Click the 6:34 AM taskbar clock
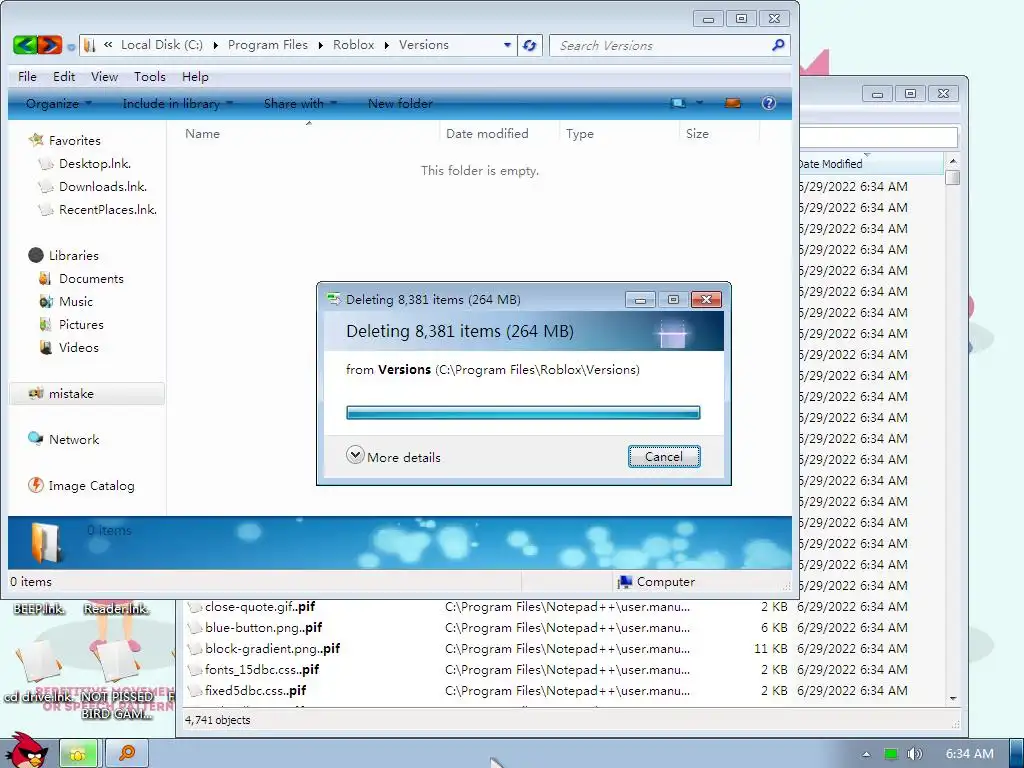This screenshot has width=1024, height=768. 970,754
